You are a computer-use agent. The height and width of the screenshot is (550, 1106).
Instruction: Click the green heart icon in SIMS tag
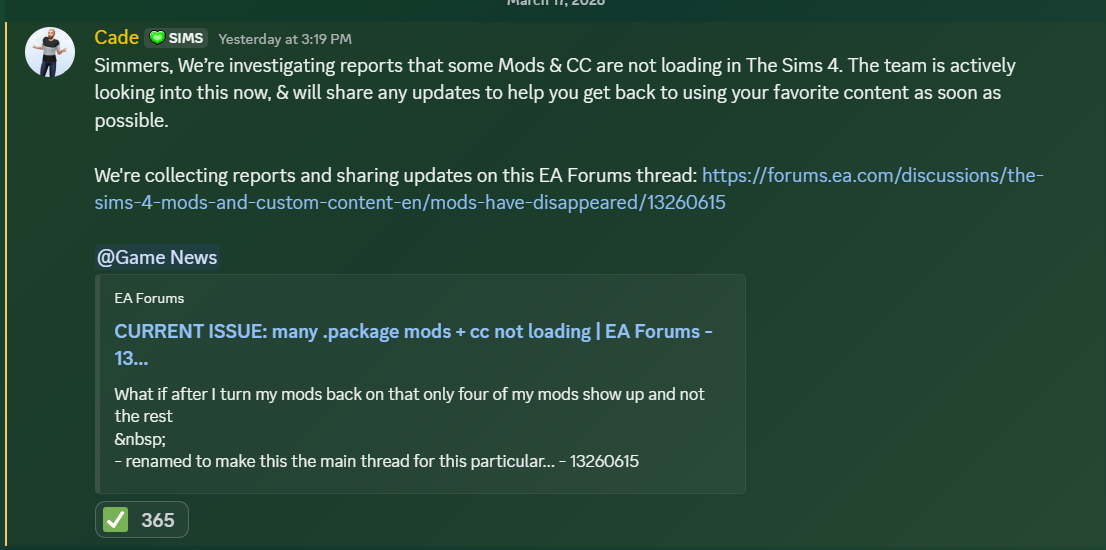click(x=157, y=39)
